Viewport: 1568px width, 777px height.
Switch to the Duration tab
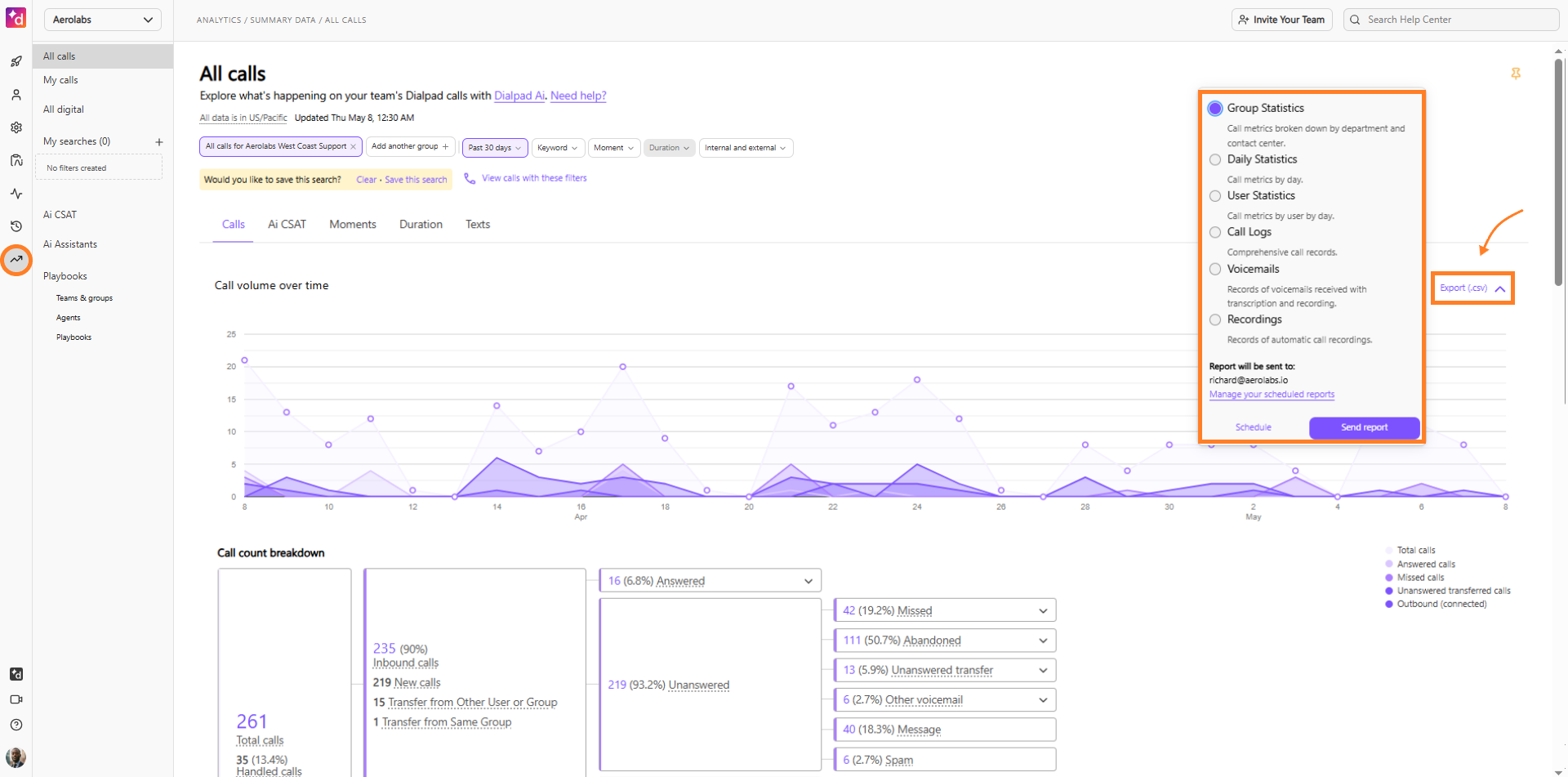coord(421,225)
